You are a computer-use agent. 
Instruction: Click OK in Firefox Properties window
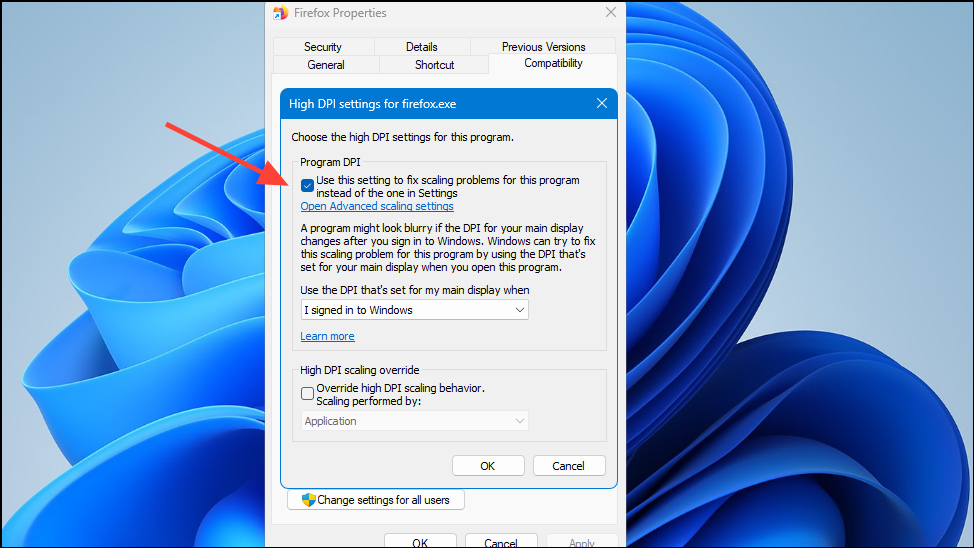[420, 541]
